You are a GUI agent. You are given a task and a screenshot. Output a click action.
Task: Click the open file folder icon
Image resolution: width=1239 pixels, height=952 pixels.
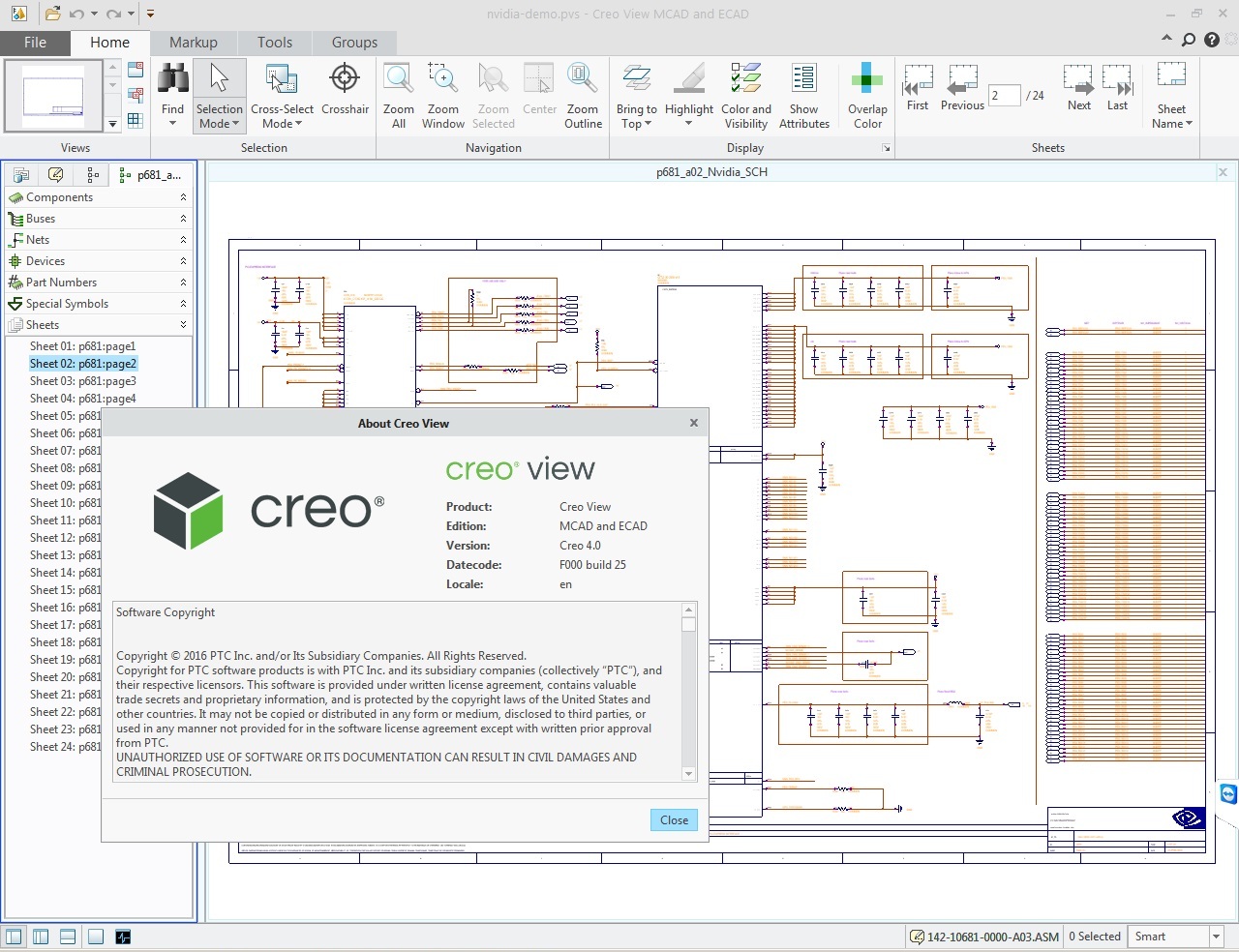(52, 14)
